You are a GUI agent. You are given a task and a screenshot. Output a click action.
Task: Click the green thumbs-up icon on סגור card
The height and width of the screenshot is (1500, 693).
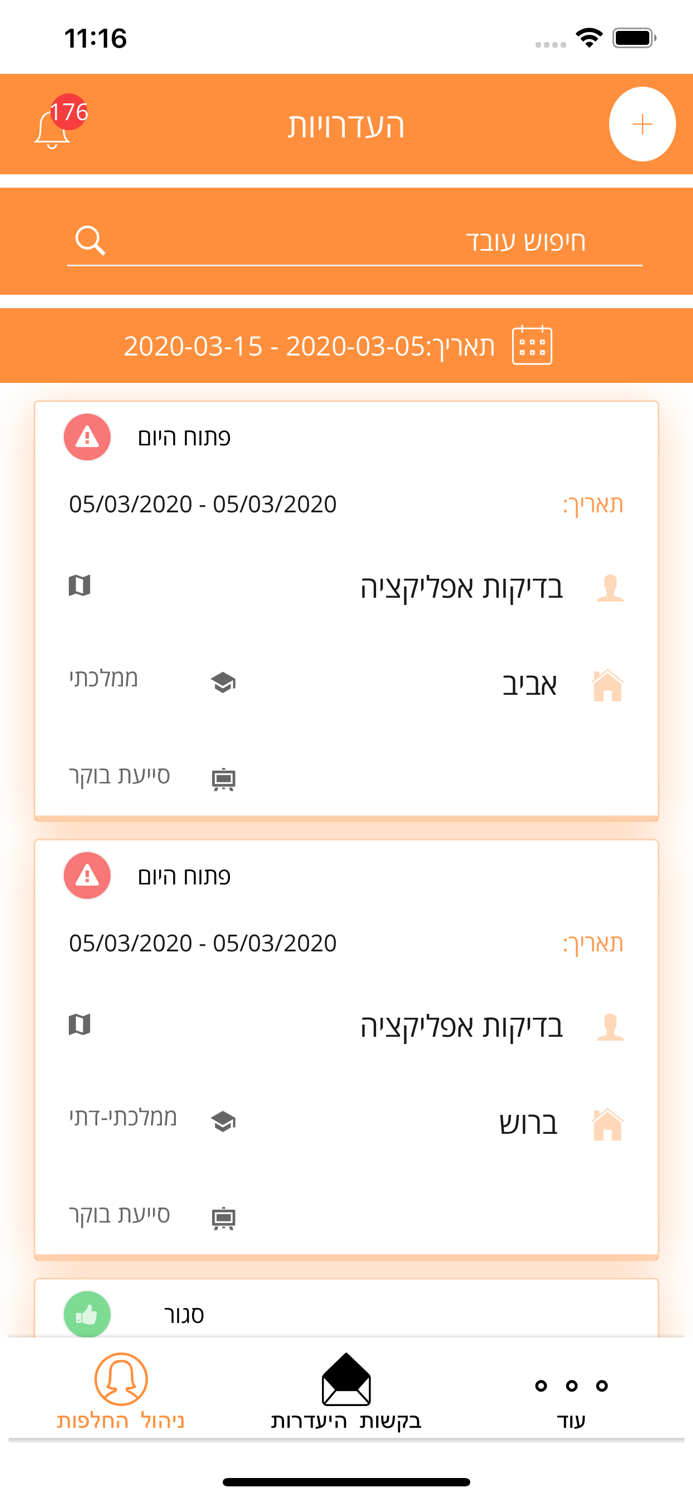87,1315
